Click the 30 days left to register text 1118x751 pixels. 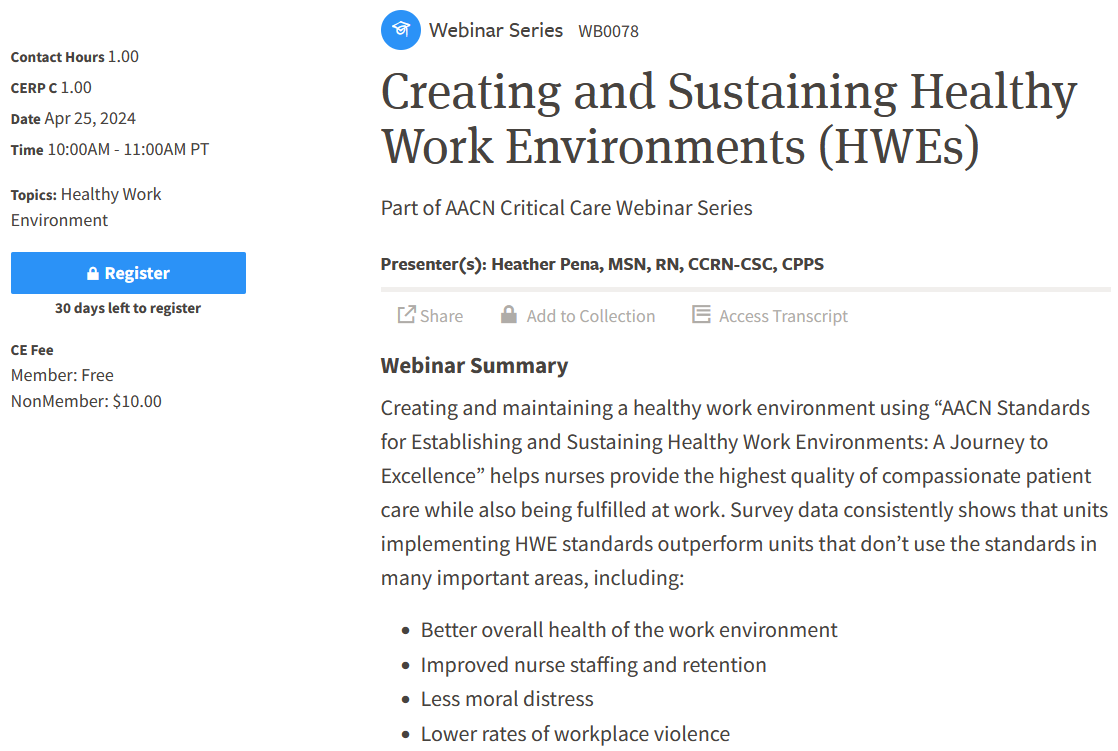(x=128, y=308)
